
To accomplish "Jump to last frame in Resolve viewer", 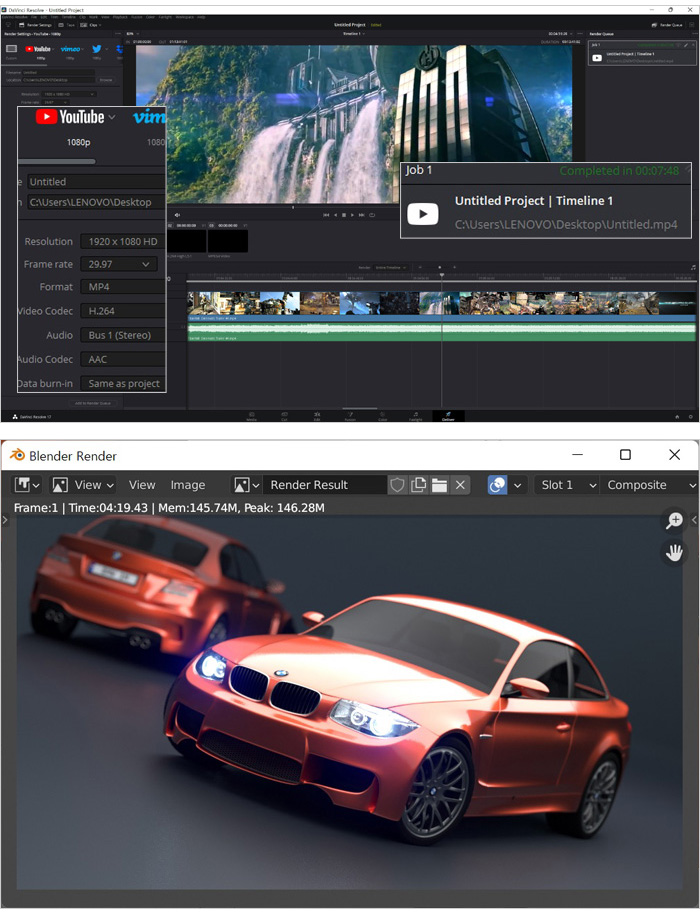I will pyautogui.click(x=362, y=215).
